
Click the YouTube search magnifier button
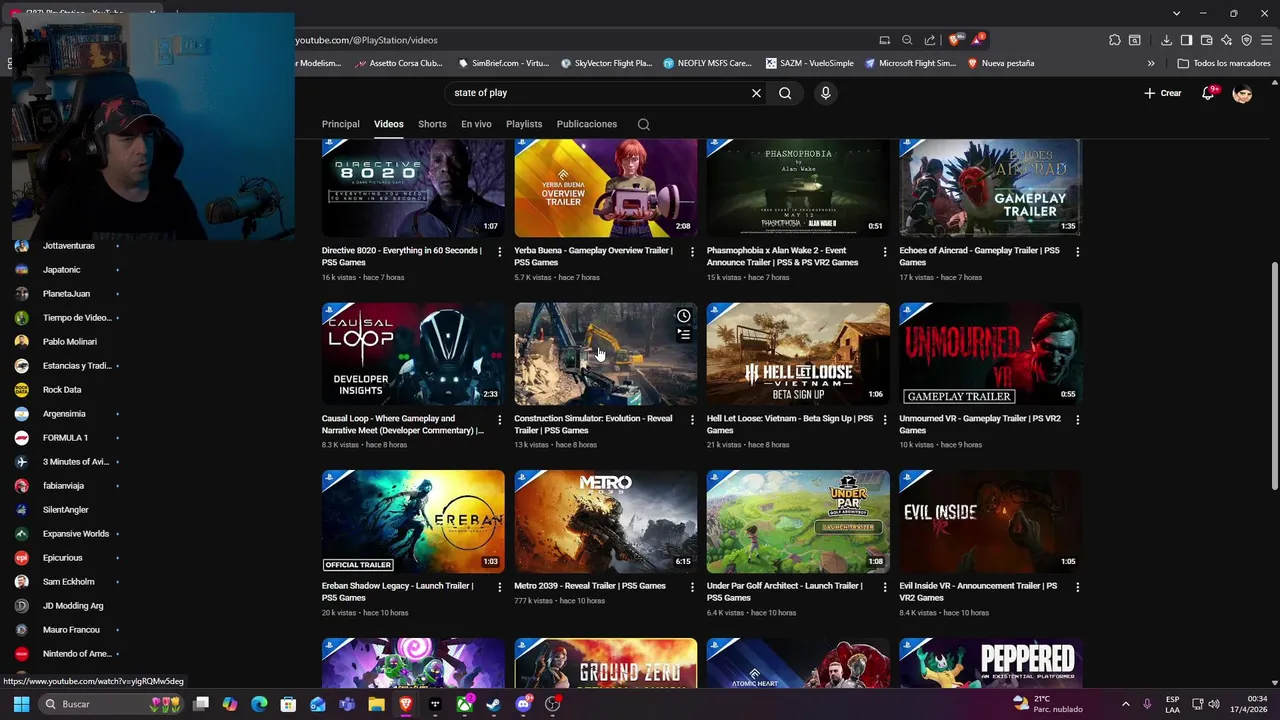(785, 93)
